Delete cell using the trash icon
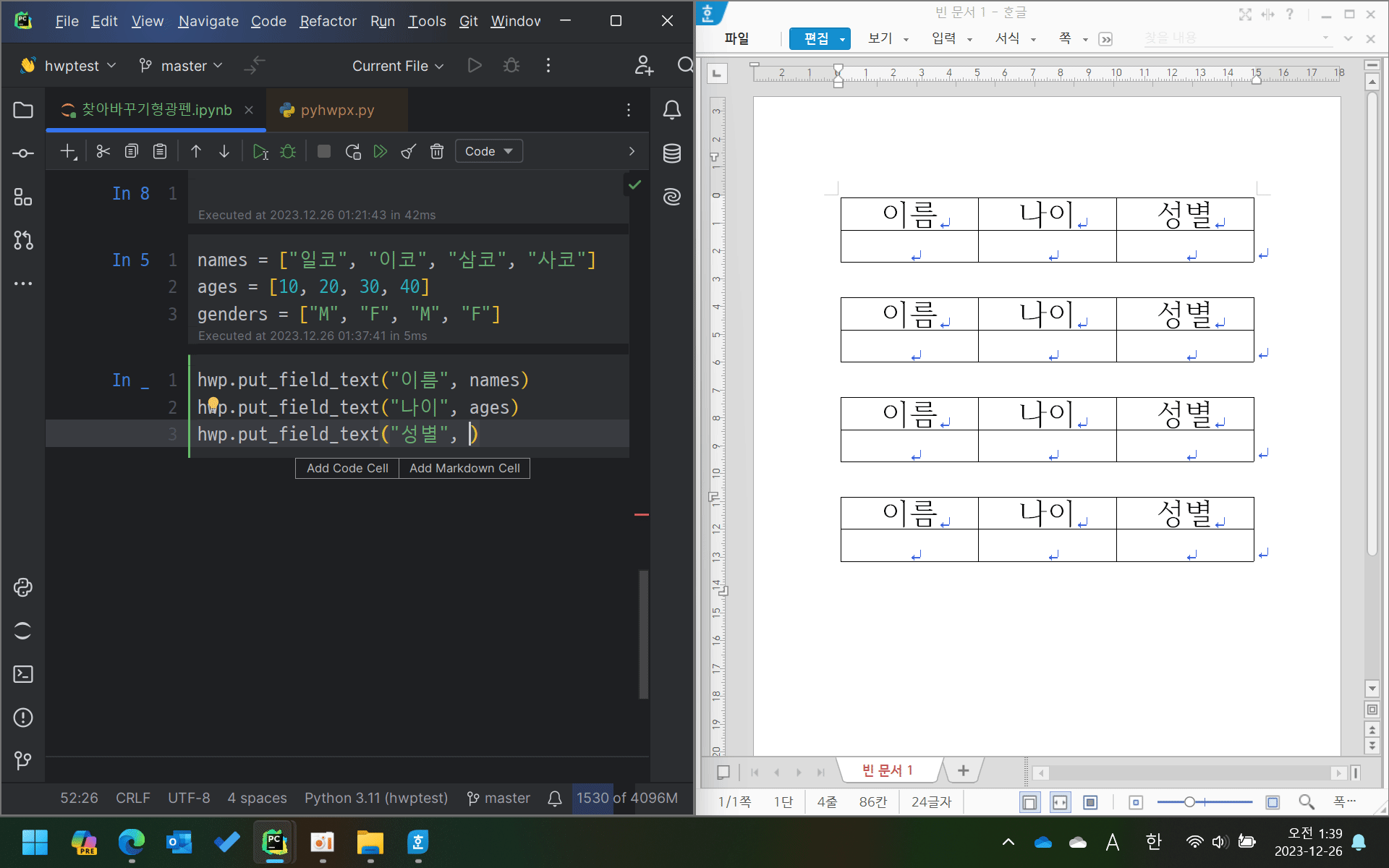This screenshot has height=868, width=1389. pos(437,151)
